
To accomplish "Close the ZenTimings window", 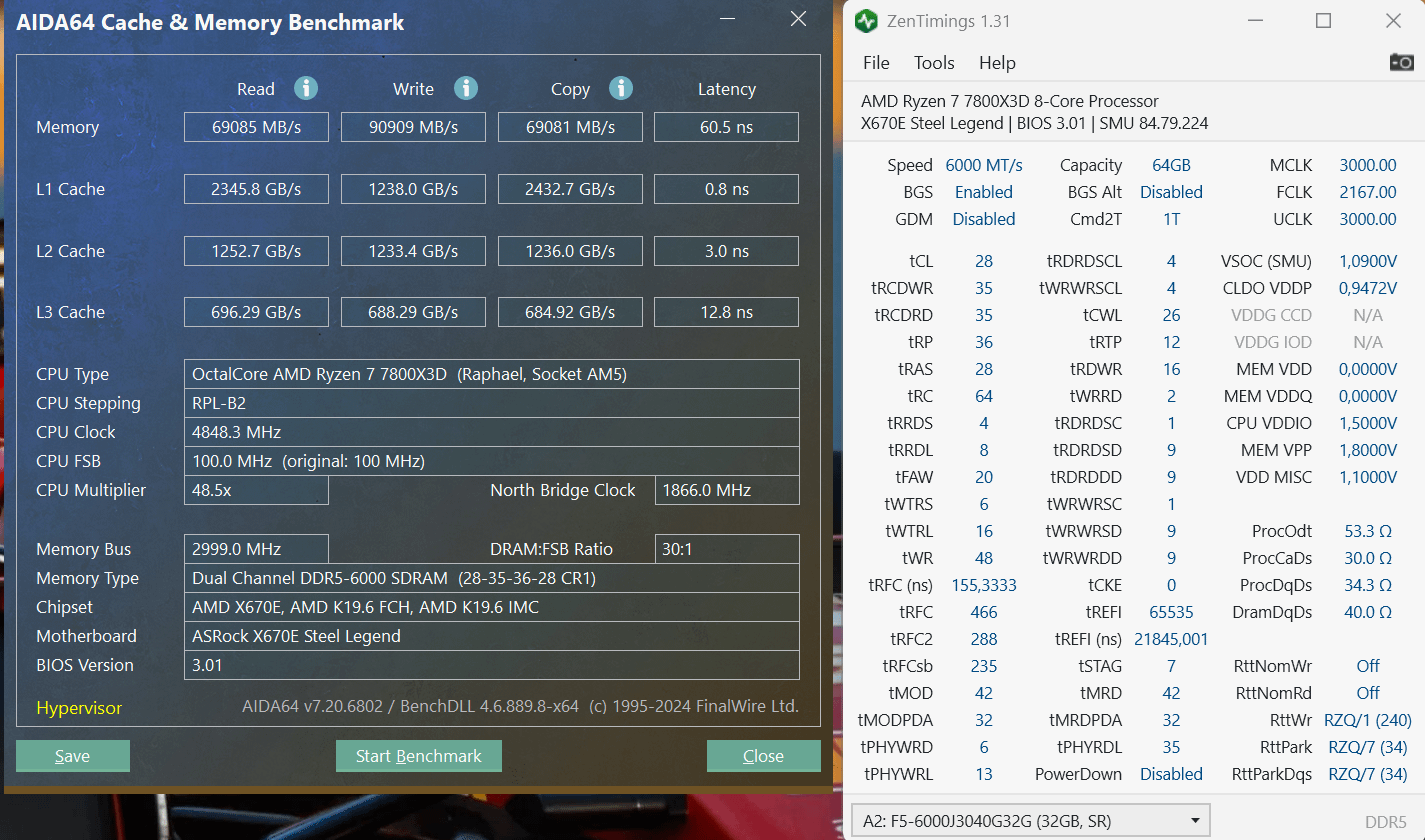I will point(1392,20).
